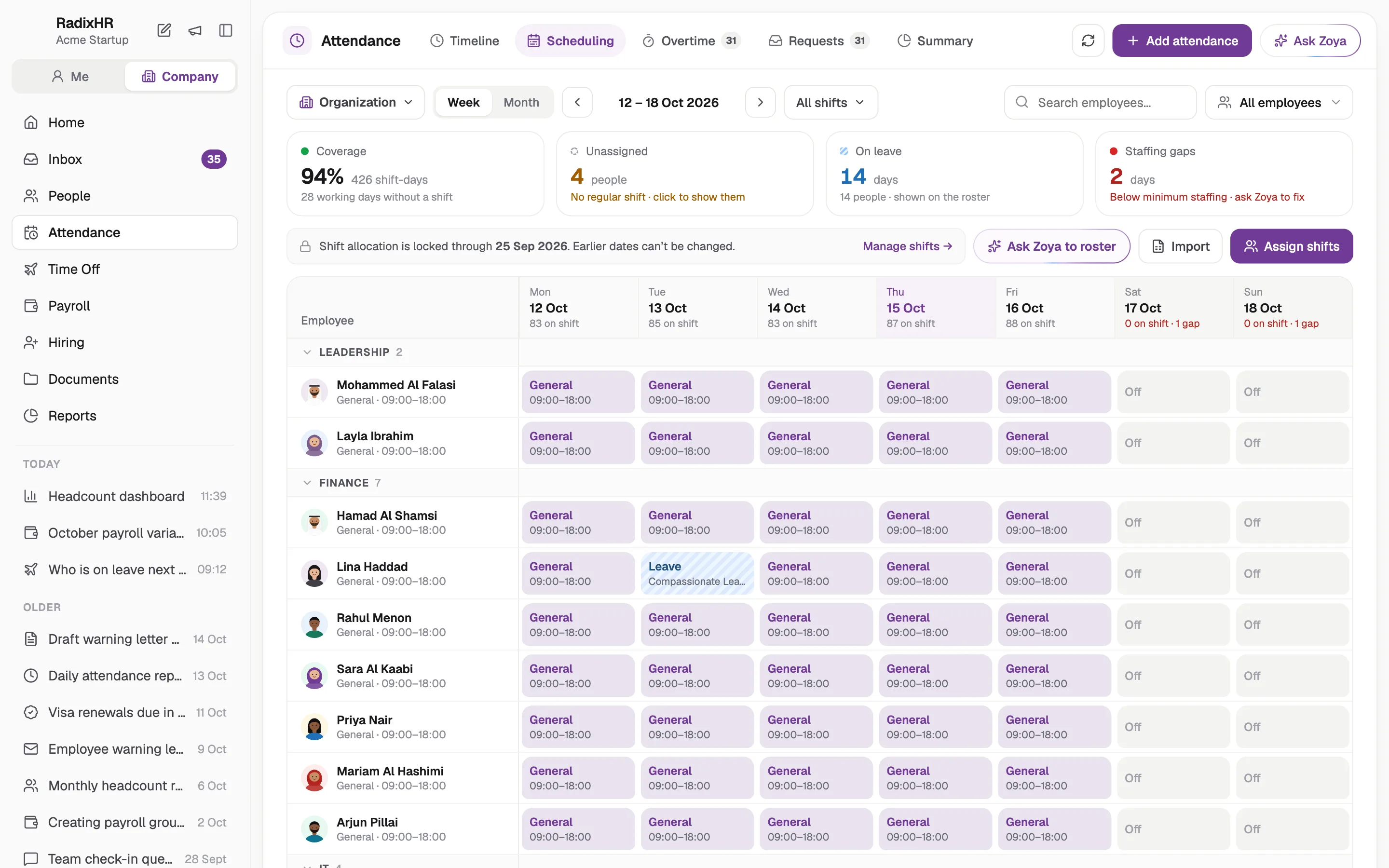Click the compose new note icon

click(x=164, y=30)
